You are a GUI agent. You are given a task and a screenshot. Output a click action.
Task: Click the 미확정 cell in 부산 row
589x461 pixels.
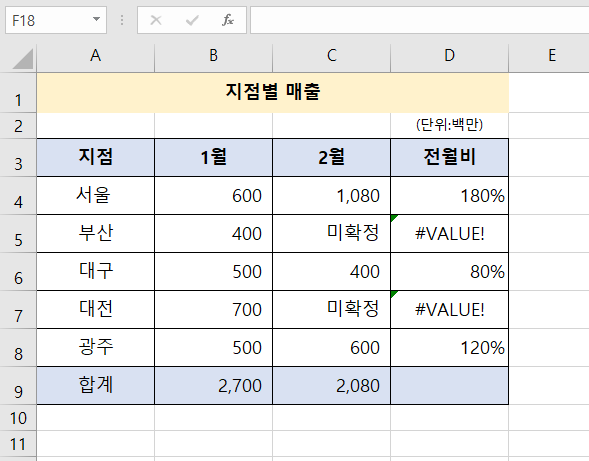pos(331,234)
